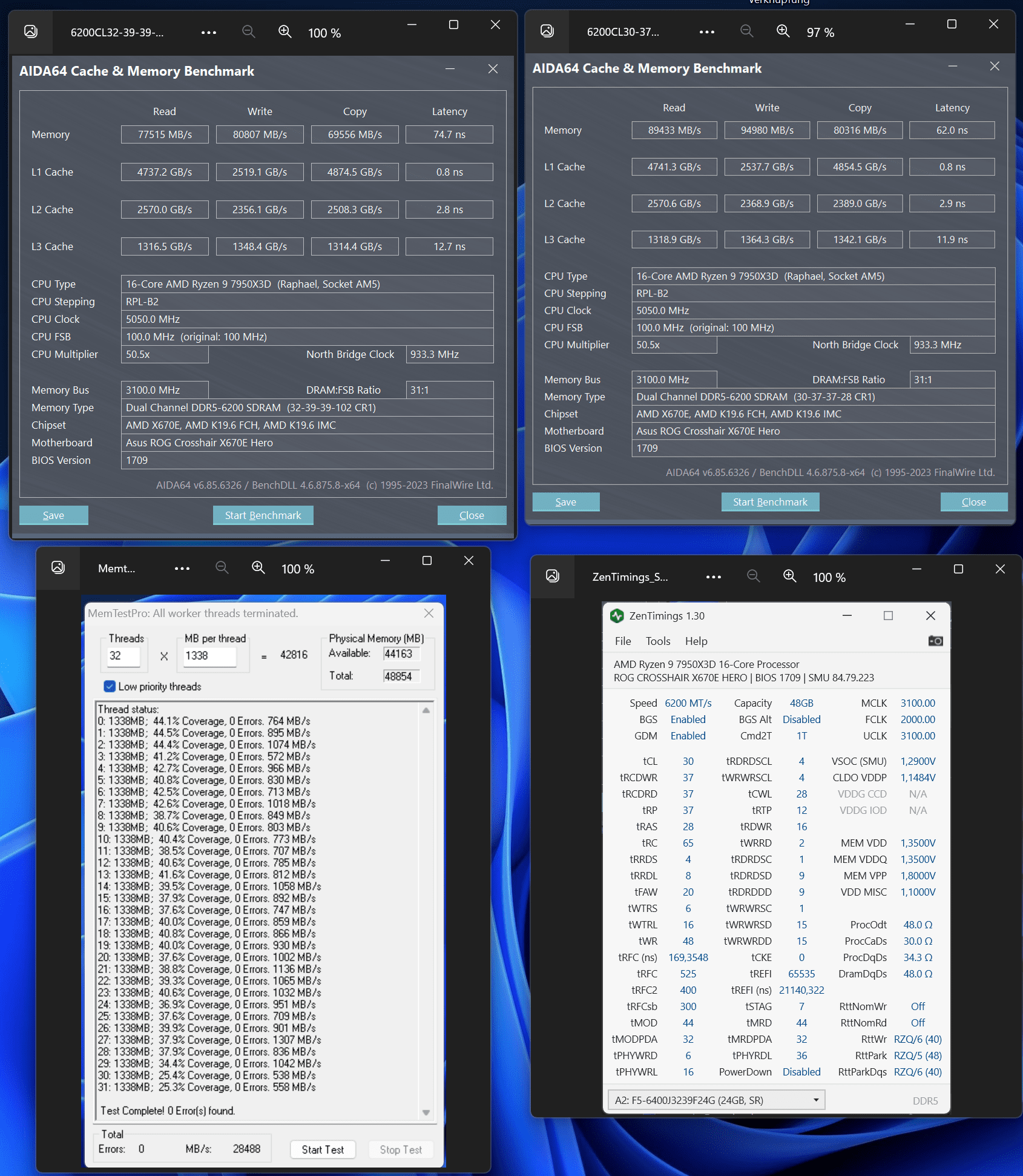
Task: Close the right AIDA64 benchmark dialog via X
Action: click(x=995, y=66)
